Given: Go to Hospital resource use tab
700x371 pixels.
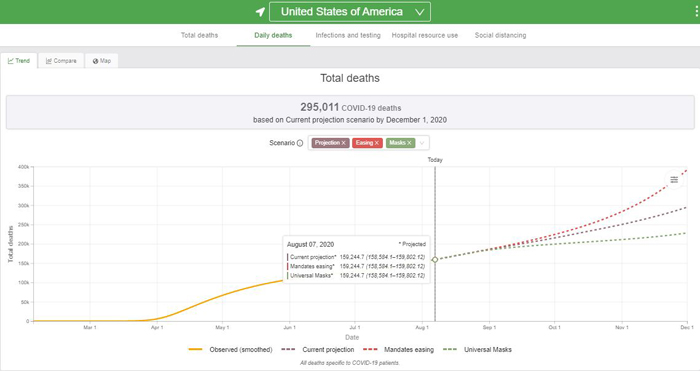Looking at the screenshot, I should (425, 35).
